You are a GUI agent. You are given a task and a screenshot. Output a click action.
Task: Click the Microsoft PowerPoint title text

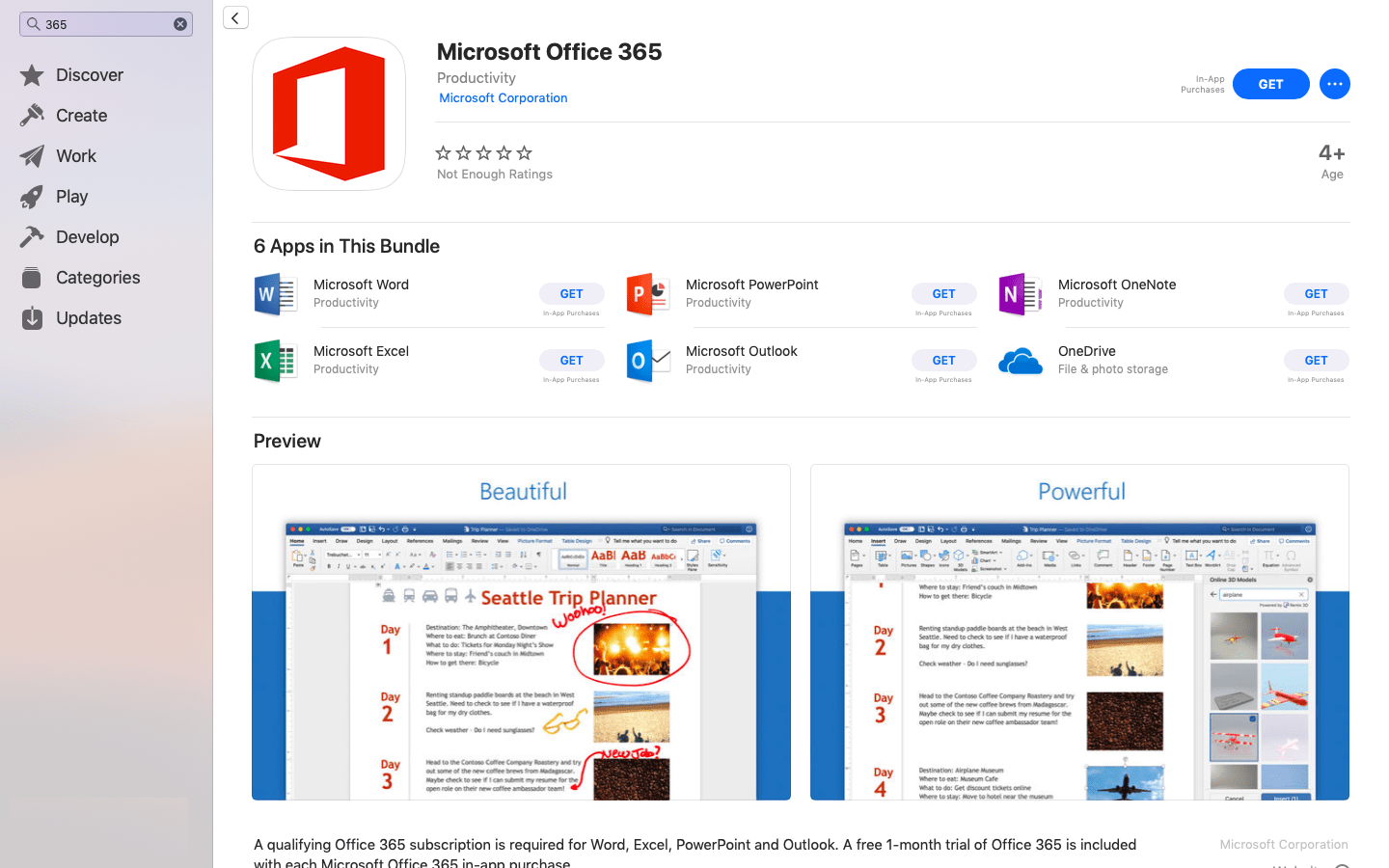(751, 285)
